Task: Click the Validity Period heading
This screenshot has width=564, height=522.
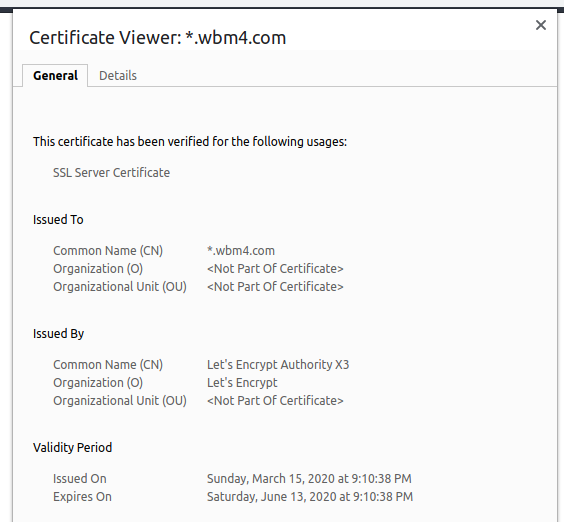Action: tap(72, 448)
